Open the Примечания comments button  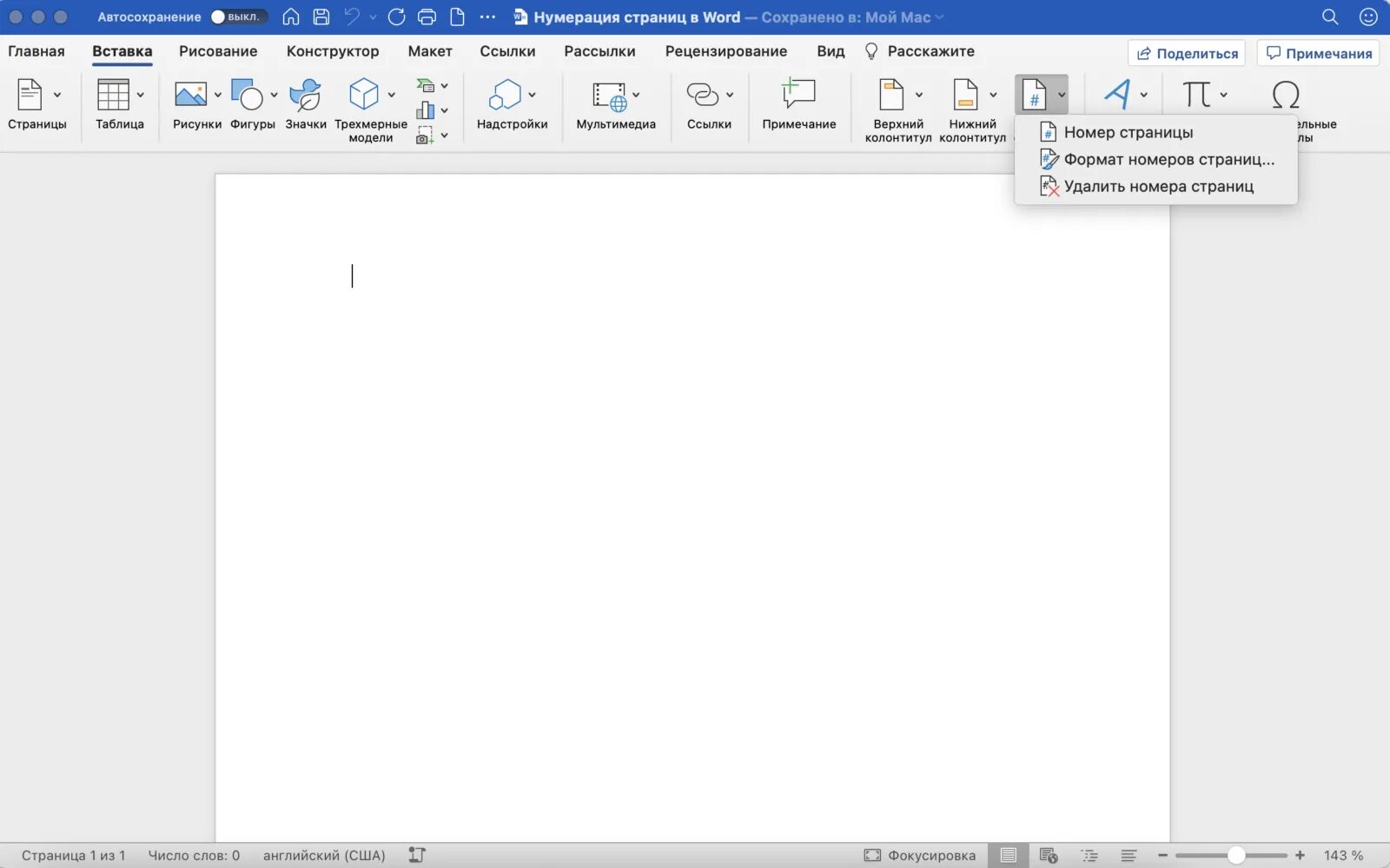(1319, 53)
